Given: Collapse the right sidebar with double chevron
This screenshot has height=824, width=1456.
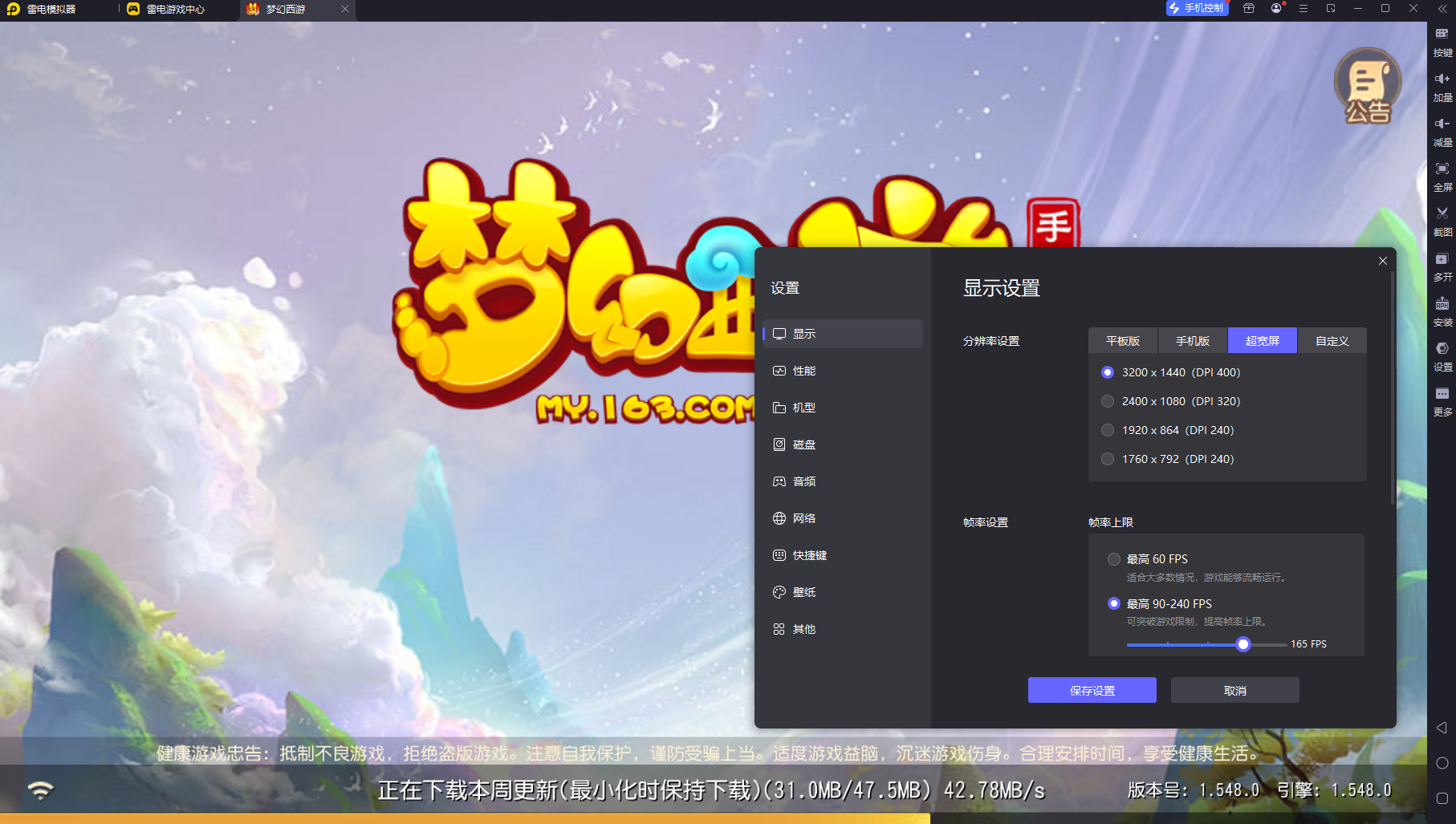Looking at the screenshot, I should click(1442, 9).
